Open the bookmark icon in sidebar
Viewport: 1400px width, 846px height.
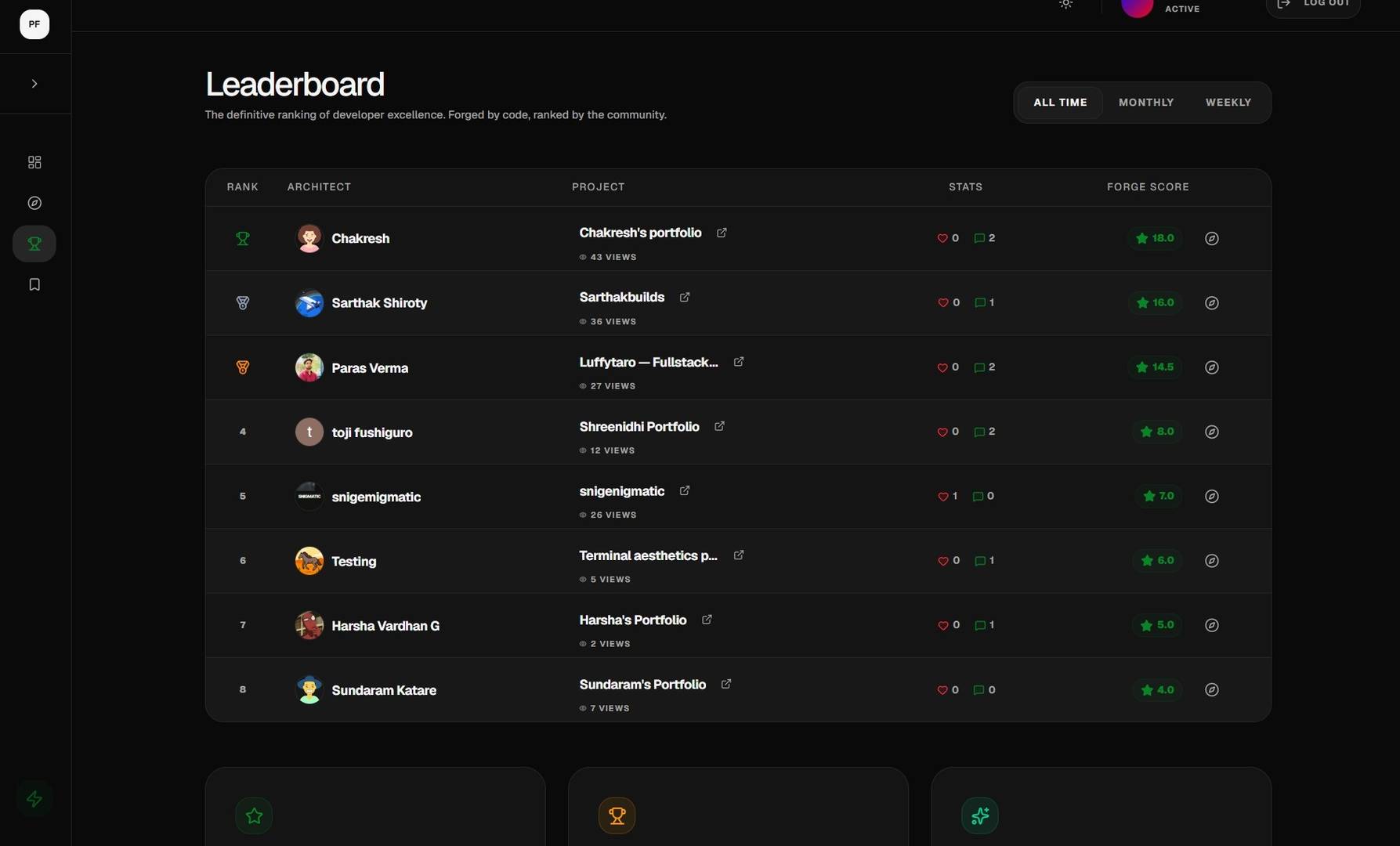coord(34,284)
